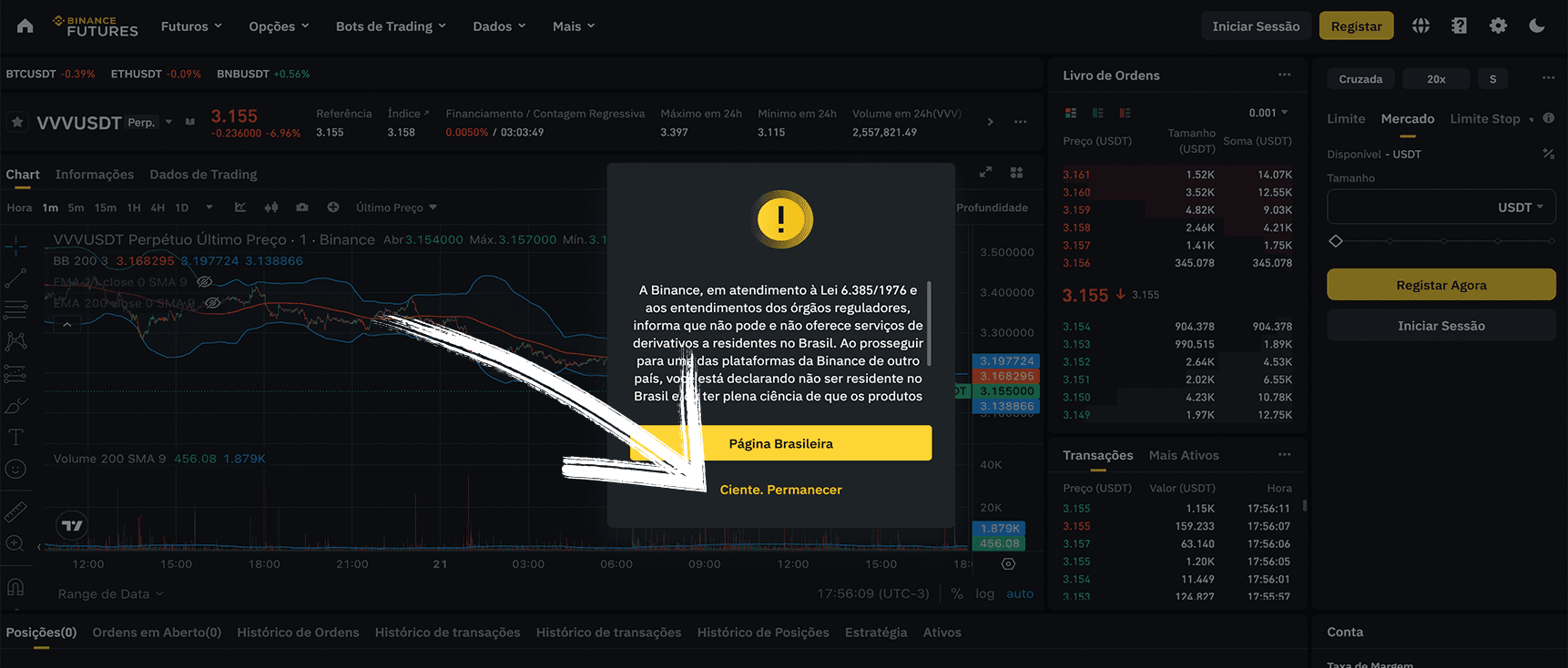Reset chart view target icon
The height and width of the screenshot is (668, 1568).
click(1008, 563)
